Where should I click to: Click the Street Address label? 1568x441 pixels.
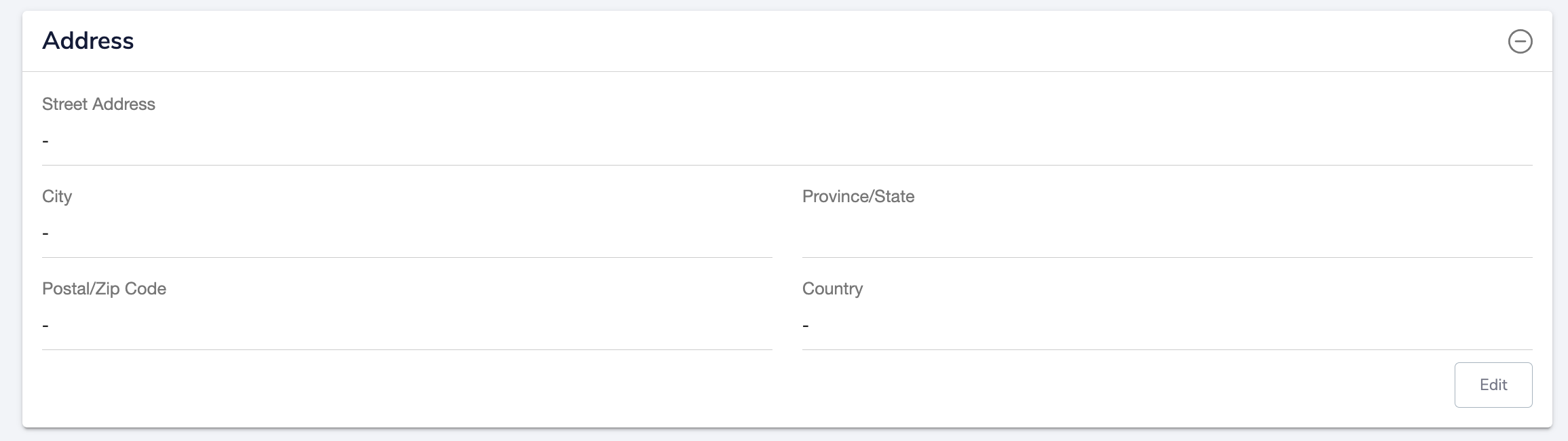click(x=98, y=104)
